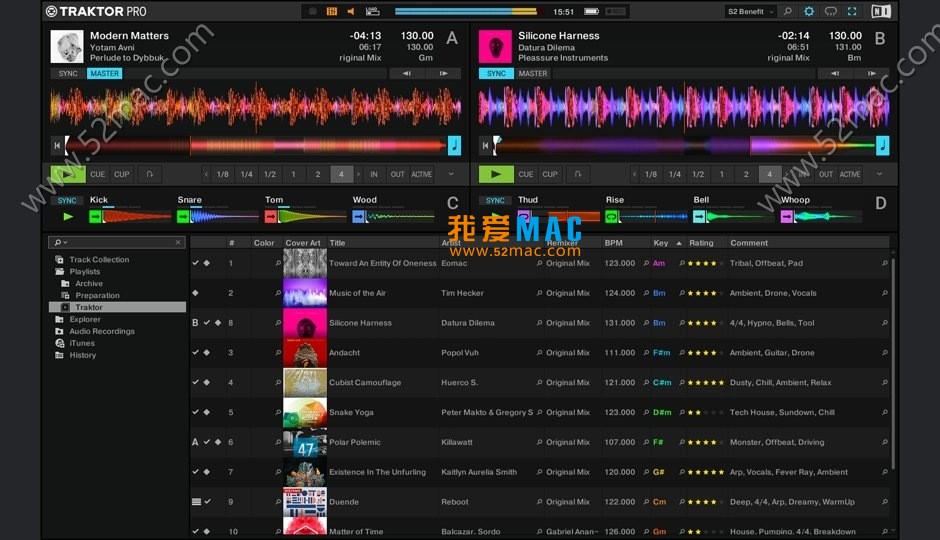Enable Flux mode on Deck A
Viewport: 940px width, 540px height.
coord(149,174)
